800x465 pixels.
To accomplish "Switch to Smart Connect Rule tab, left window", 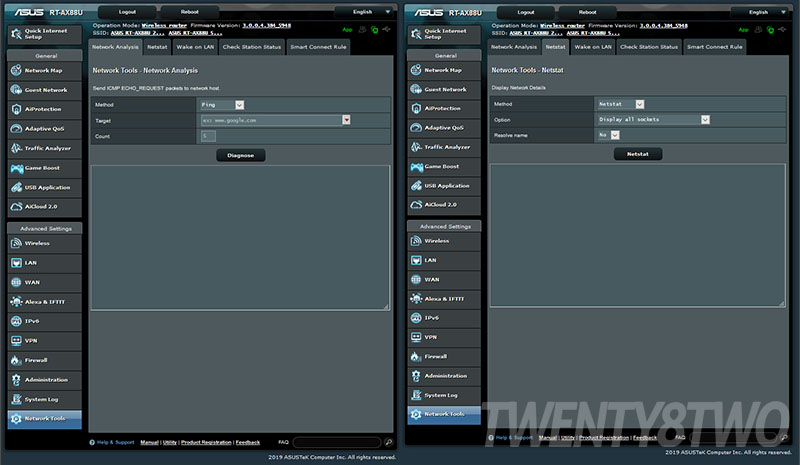I will click(x=318, y=47).
